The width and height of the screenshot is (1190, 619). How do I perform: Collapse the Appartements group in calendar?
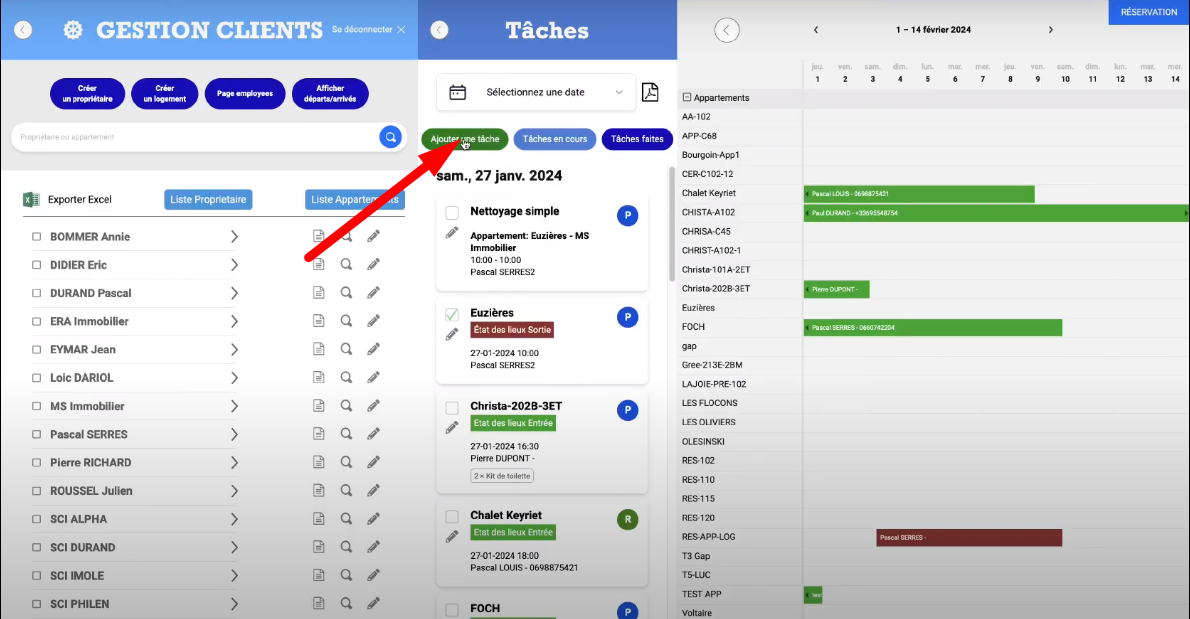tap(687, 98)
